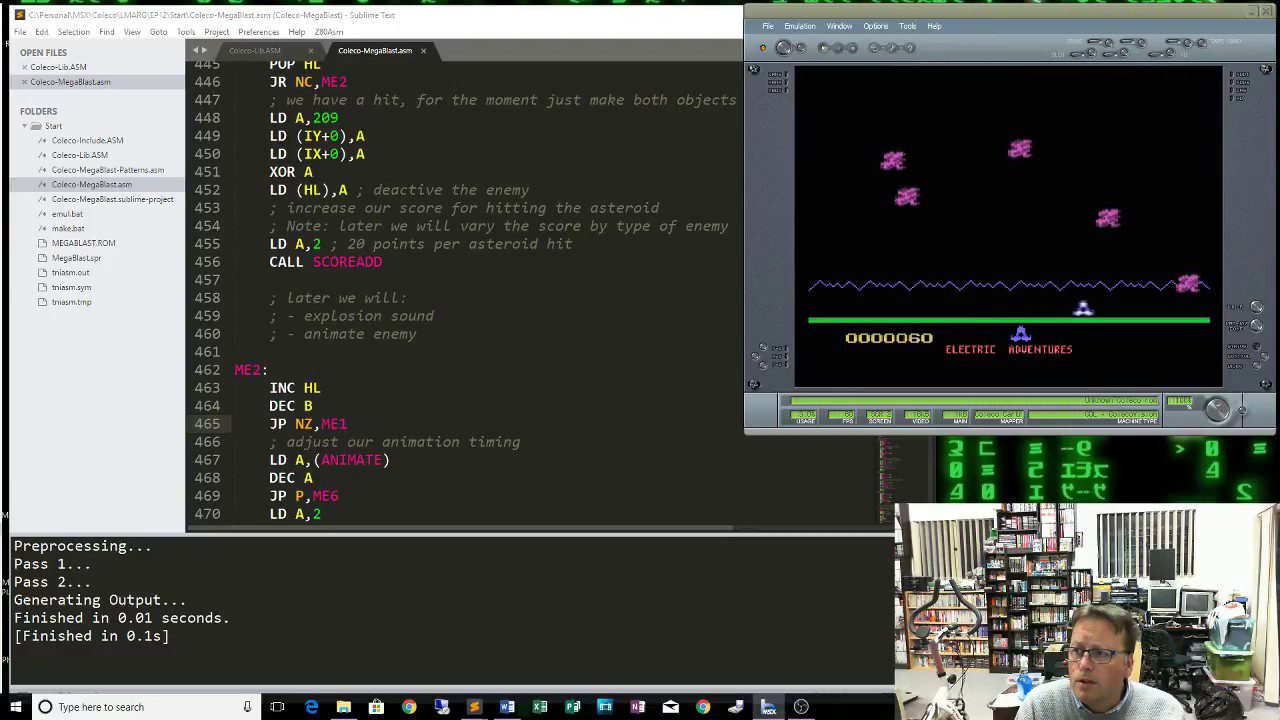Open Publisher from the taskbar
Viewport: 1280px width, 720px height.
[x=572, y=707]
